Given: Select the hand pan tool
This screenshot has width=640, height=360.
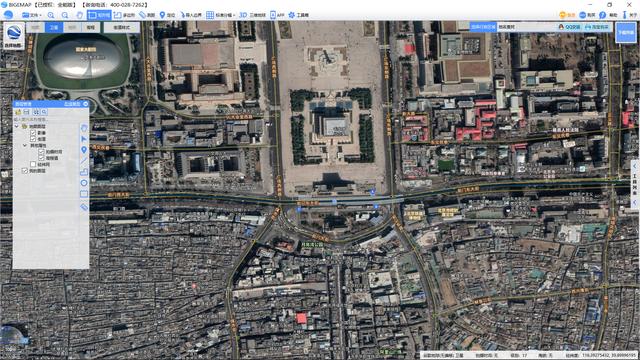Looking at the screenshot, I should coord(80,15).
